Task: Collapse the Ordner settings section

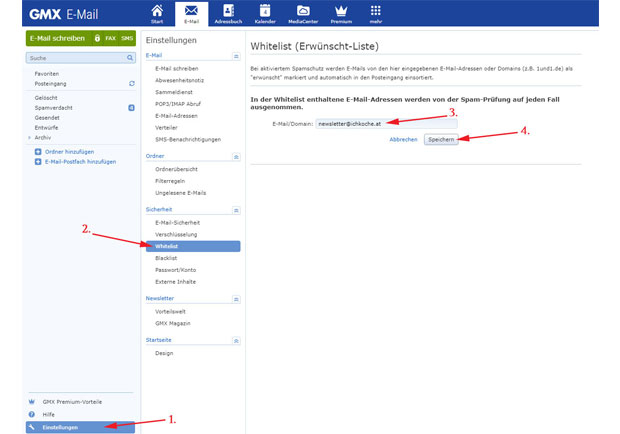Action: coord(235,156)
